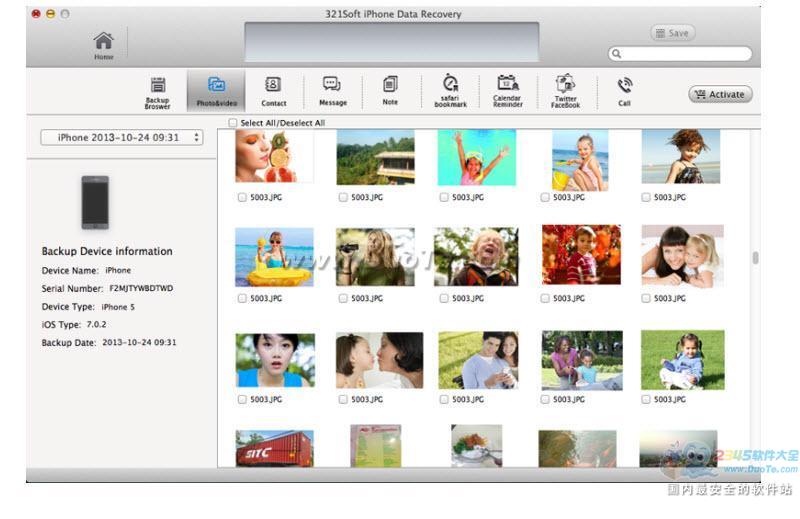Screen dimensions: 800x519
Task: Click the vertical scrollbar handle
Action: click(756, 258)
